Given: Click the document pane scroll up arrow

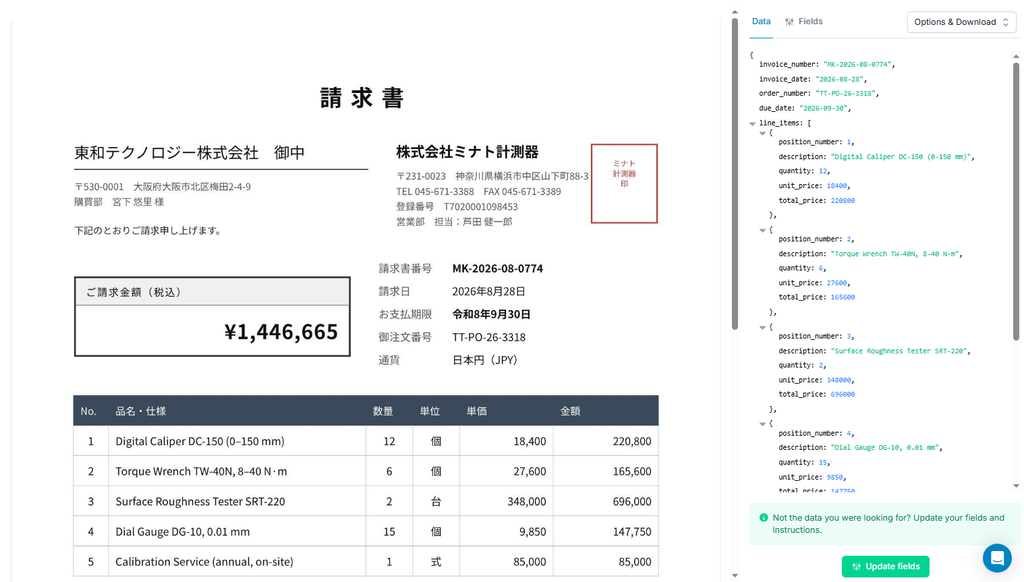Looking at the screenshot, I should coord(735,12).
